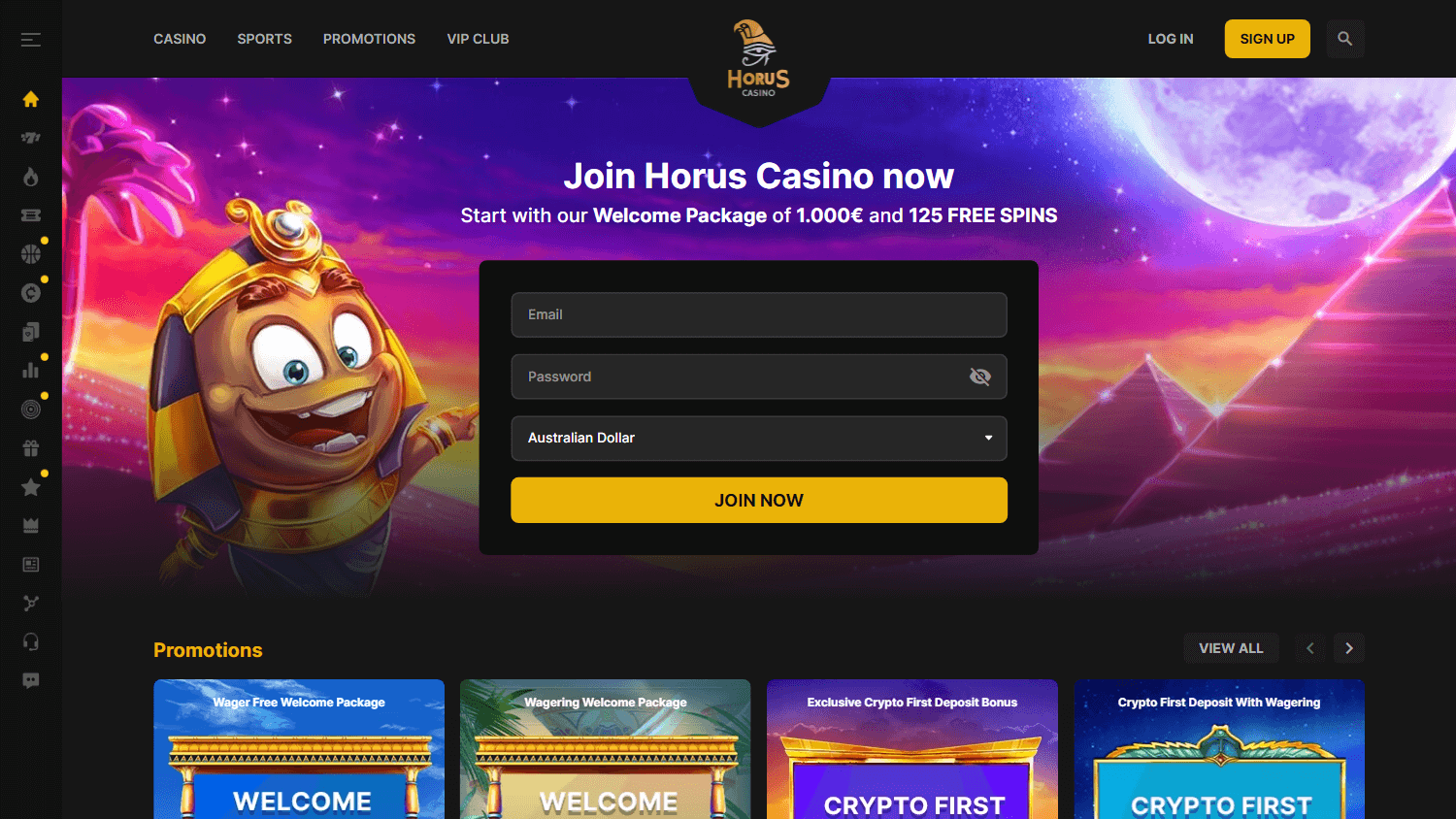Open Wager Free Welcome Package thumbnail
Screen dimensions: 1456x819
(299, 749)
